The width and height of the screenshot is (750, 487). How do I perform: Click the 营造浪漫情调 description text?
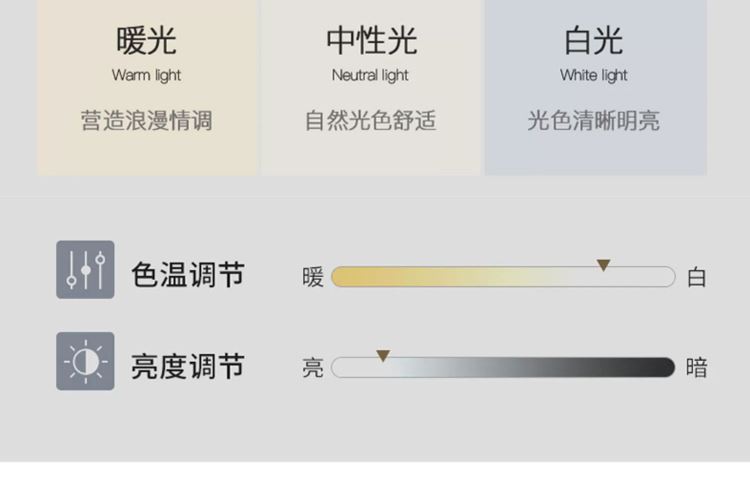[147, 121]
